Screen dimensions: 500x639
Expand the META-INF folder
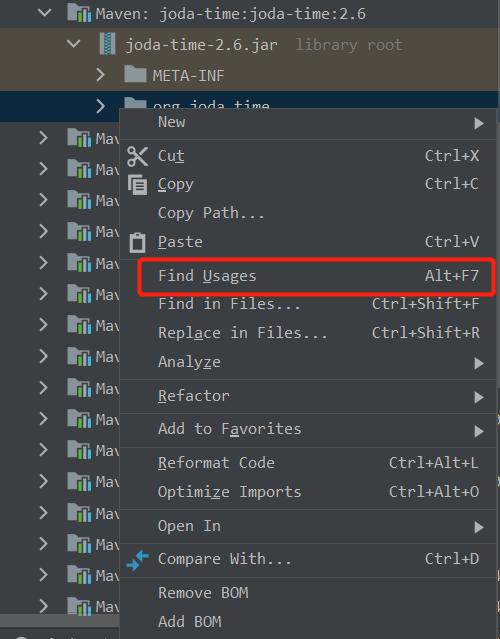point(101,75)
